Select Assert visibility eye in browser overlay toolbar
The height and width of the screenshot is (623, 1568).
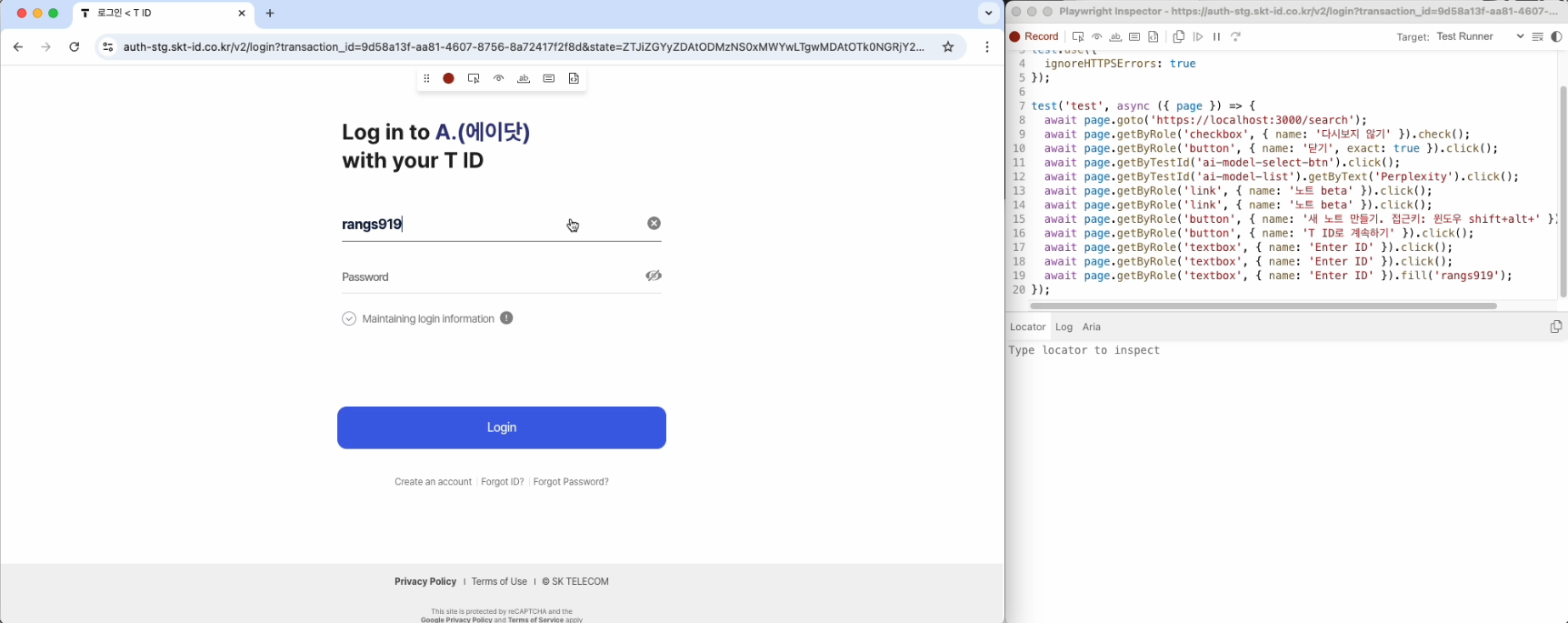tap(498, 79)
